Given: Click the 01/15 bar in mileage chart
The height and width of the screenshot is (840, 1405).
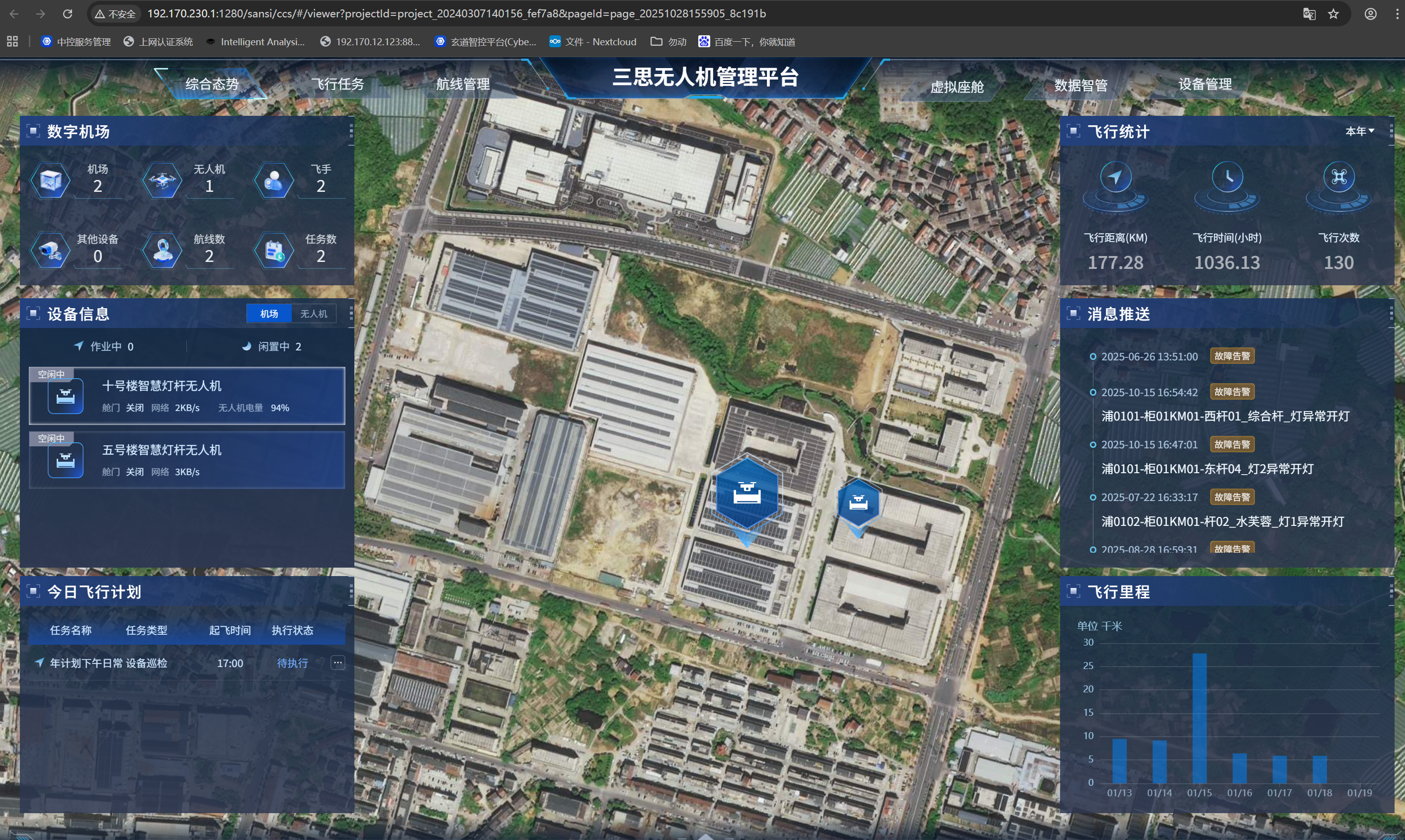Looking at the screenshot, I should point(1199,718).
